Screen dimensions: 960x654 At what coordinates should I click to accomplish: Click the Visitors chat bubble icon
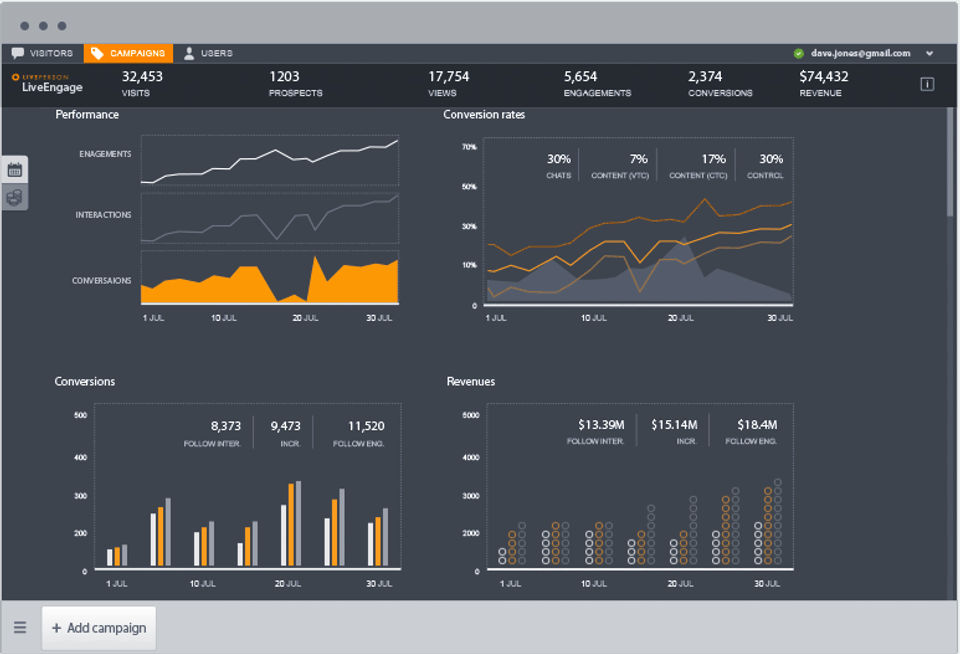coord(18,53)
